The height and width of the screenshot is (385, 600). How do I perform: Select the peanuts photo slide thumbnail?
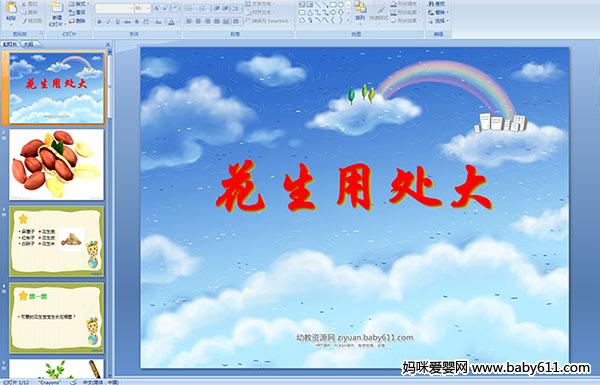57,164
